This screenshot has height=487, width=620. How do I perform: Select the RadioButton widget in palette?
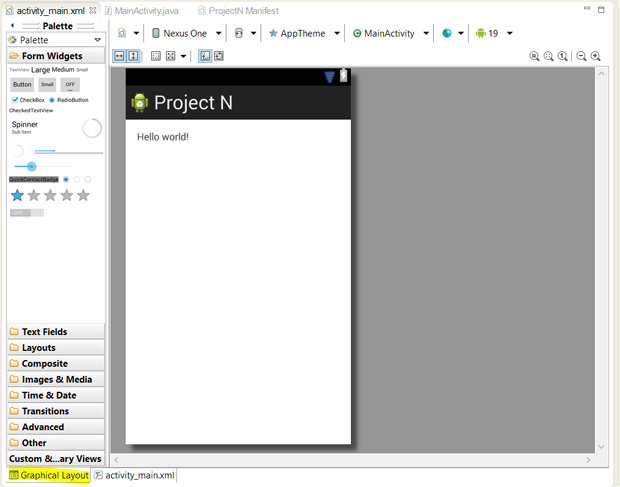click(68, 100)
